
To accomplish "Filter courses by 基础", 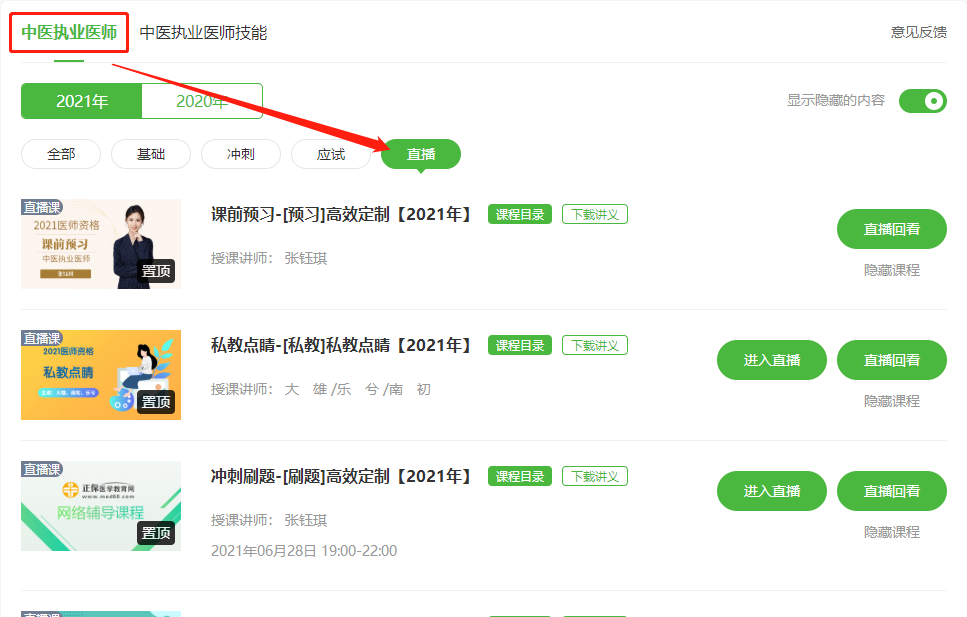I will coord(151,154).
